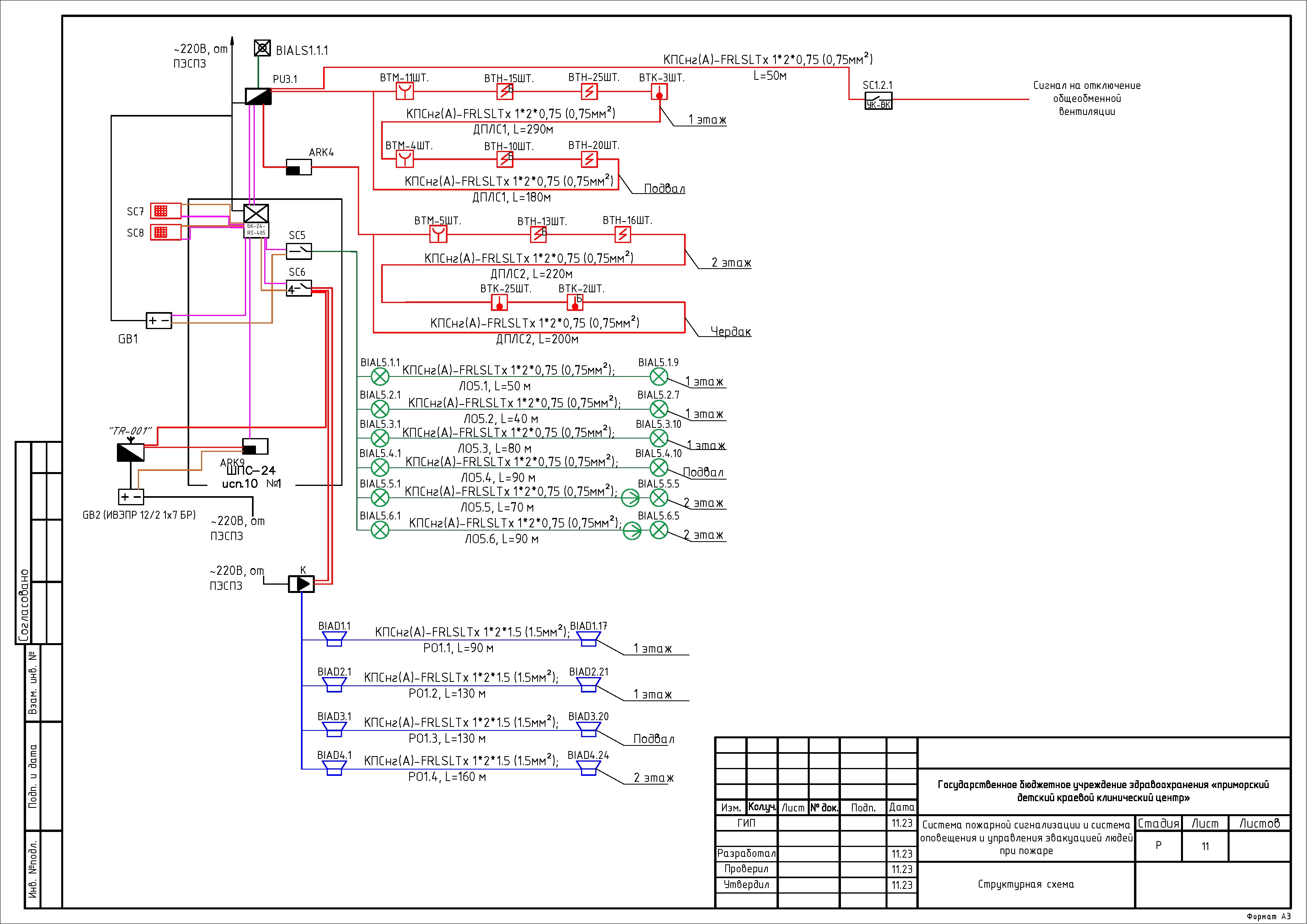Click the BIAL5.6.5 lamp symbol
Viewport: 1307px width, 924px height.
(658, 530)
